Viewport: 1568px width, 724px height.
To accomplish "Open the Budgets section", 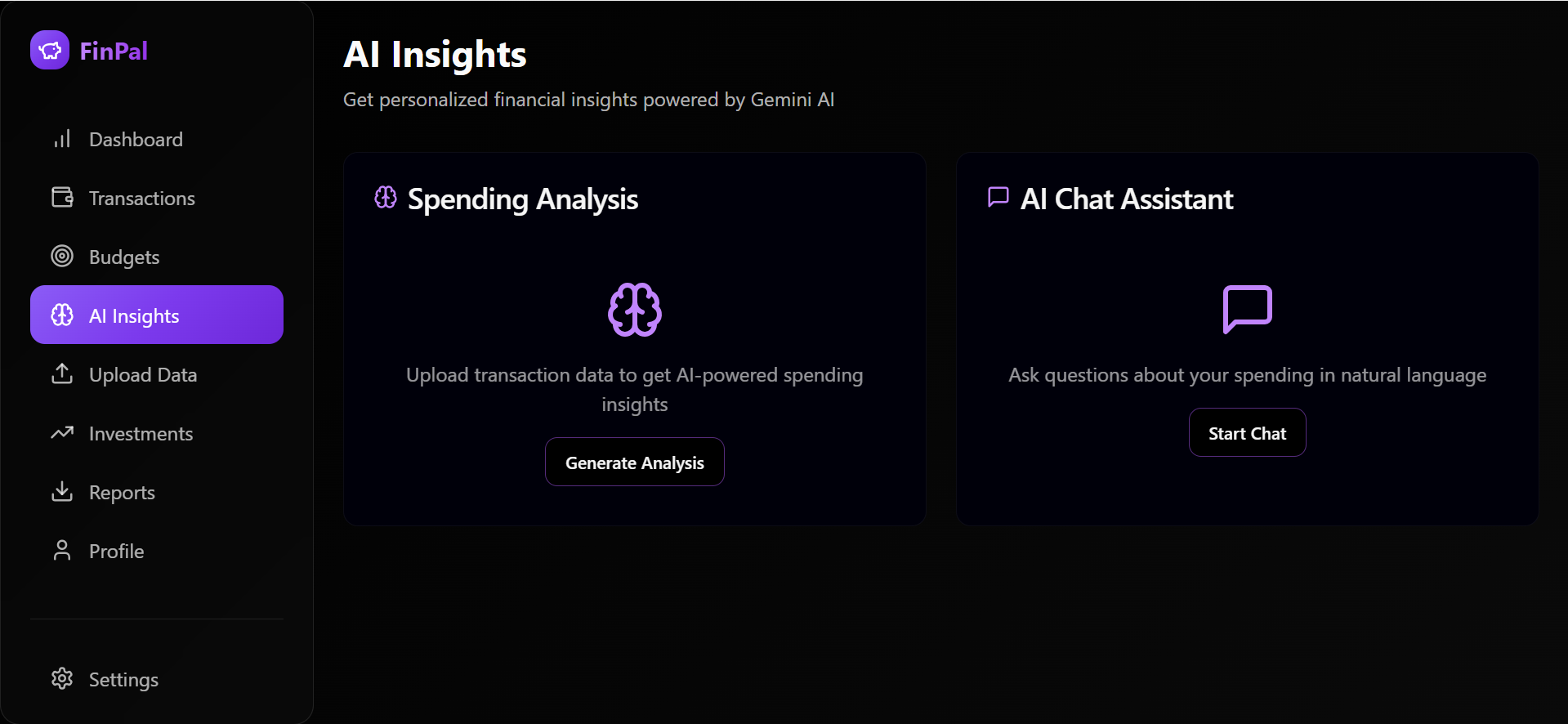I will (x=124, y=257).
